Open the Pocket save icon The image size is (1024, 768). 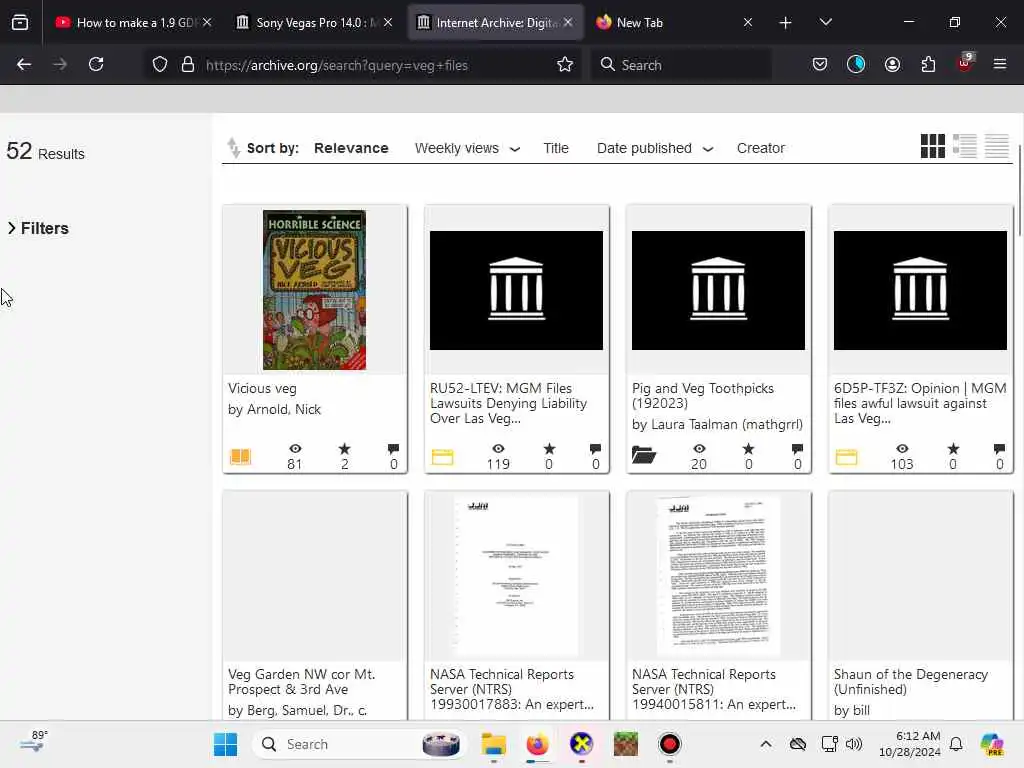[820, 64]
